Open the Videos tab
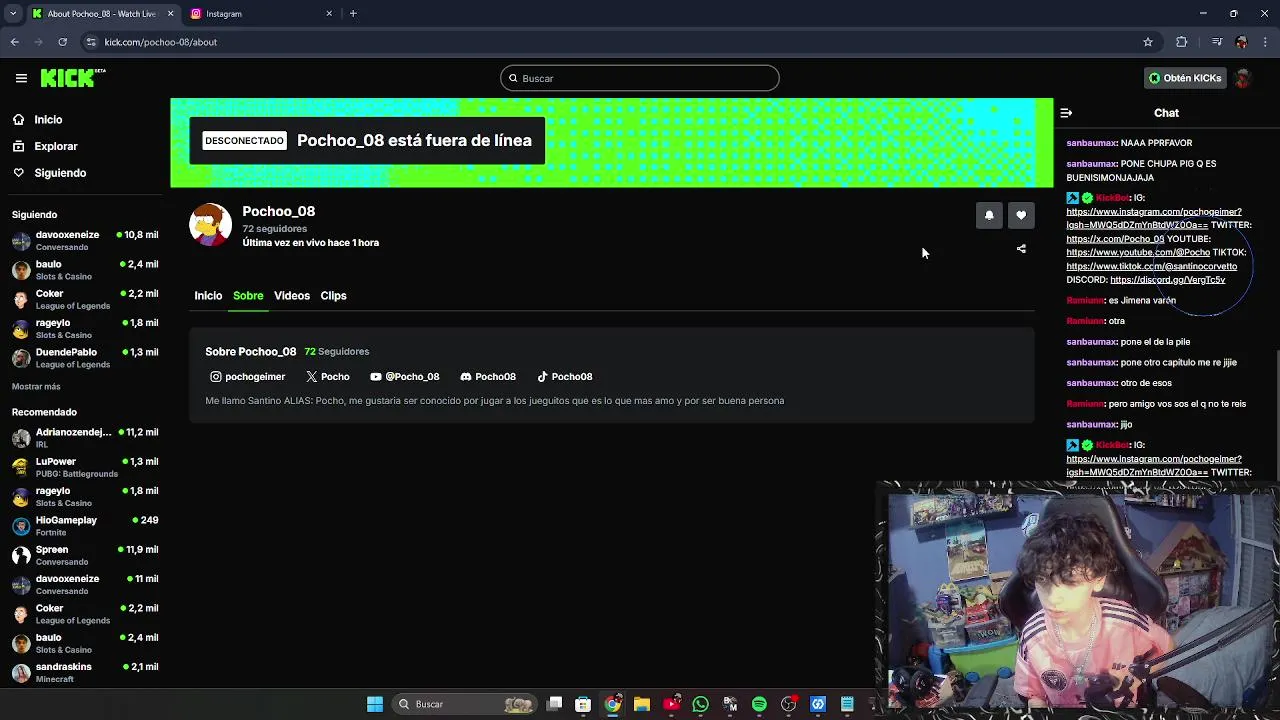The height and width of the screenshot is (720, 1280). [292, 296]
